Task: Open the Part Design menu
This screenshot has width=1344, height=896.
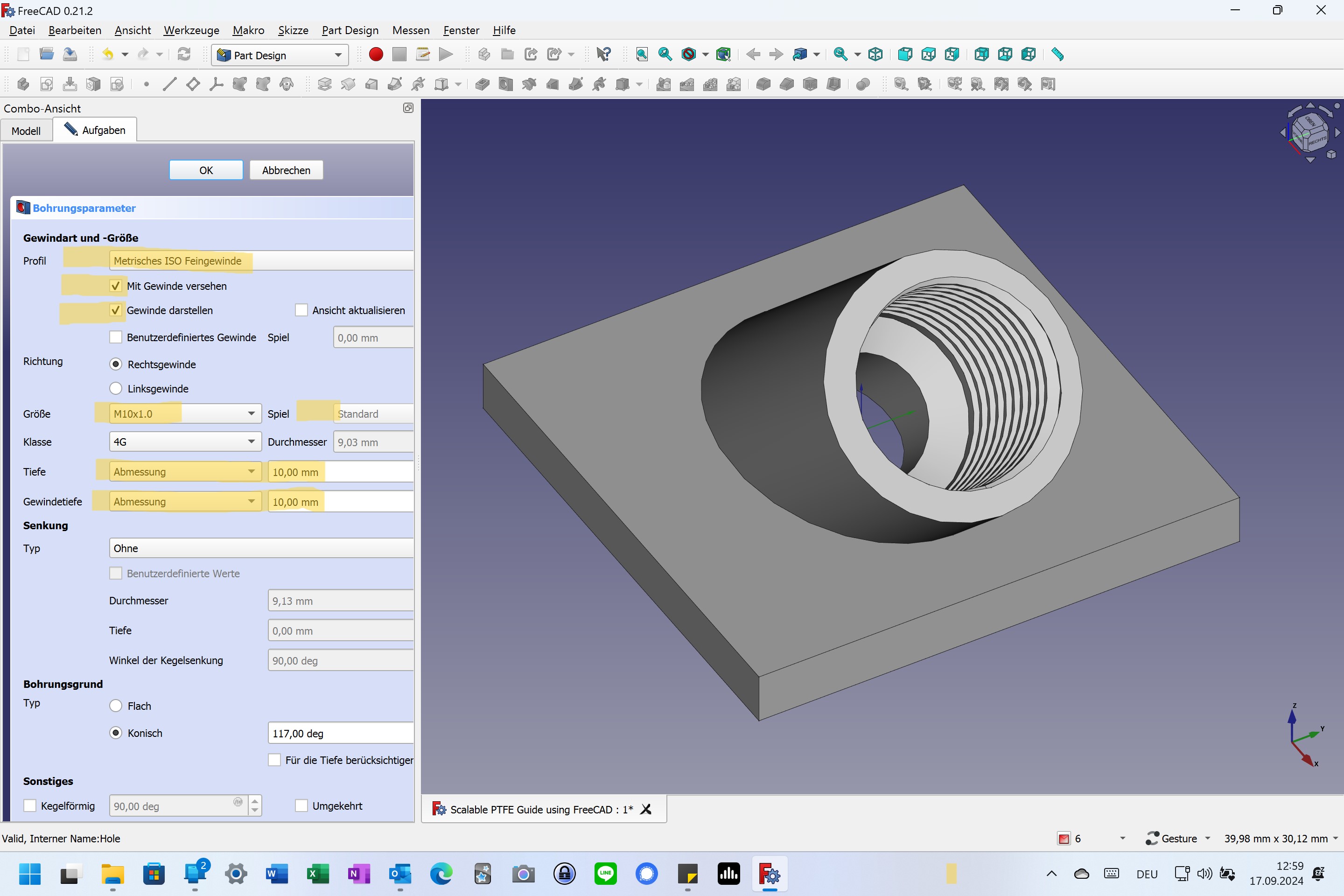Action: pos(350,30)
